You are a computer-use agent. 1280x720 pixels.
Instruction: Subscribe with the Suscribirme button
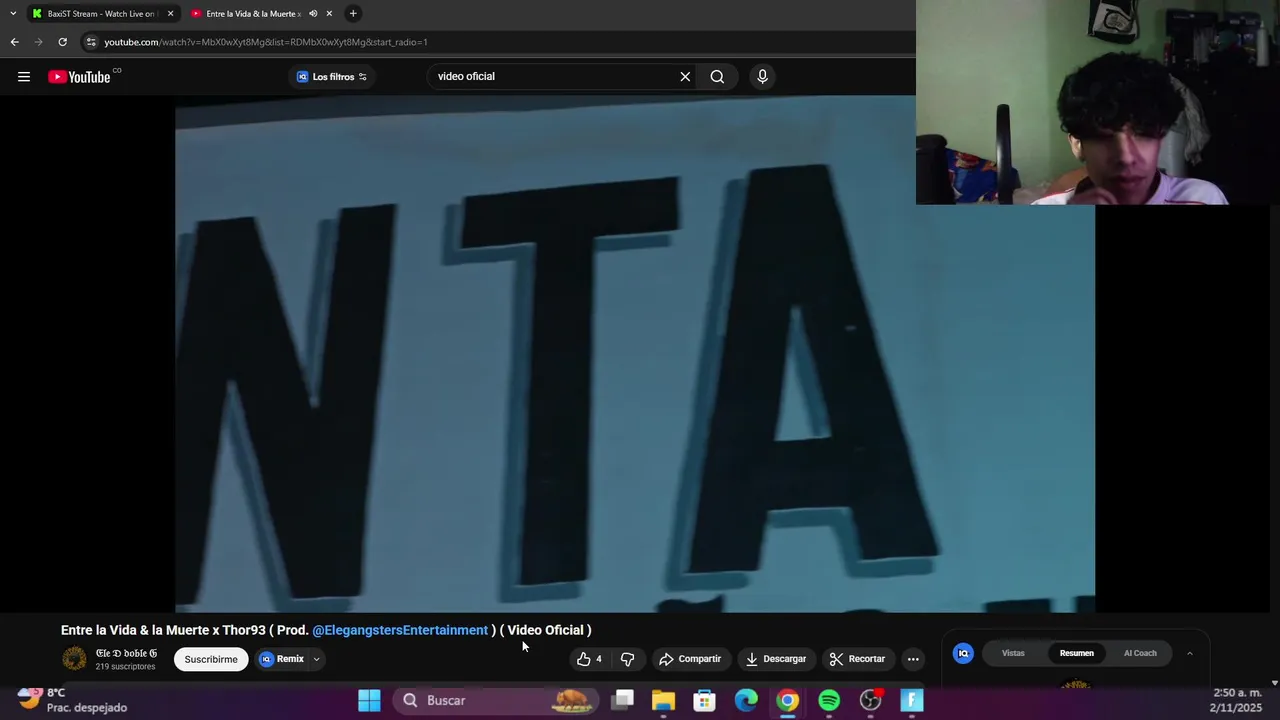211,659
